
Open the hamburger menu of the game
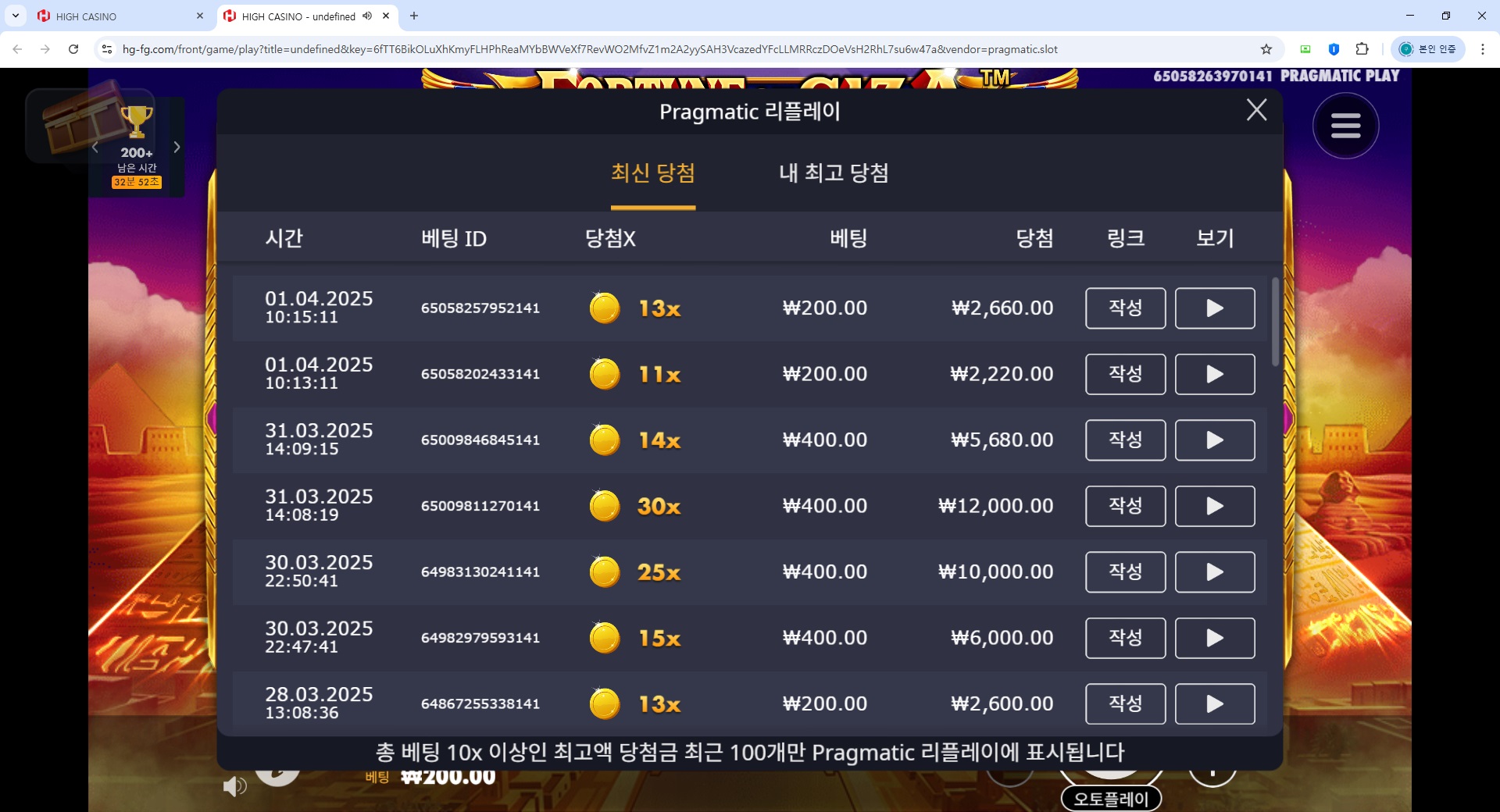[x=1345, y=126]
